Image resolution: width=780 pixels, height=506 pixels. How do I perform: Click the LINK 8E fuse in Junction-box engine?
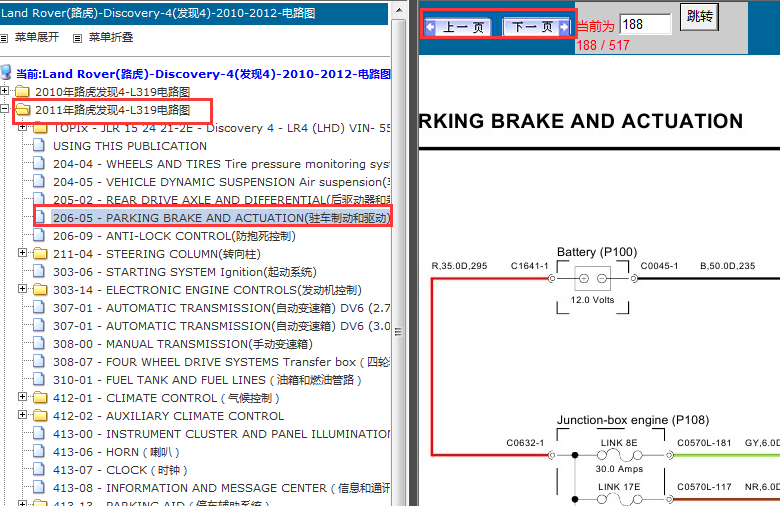(x=619, y=455)
